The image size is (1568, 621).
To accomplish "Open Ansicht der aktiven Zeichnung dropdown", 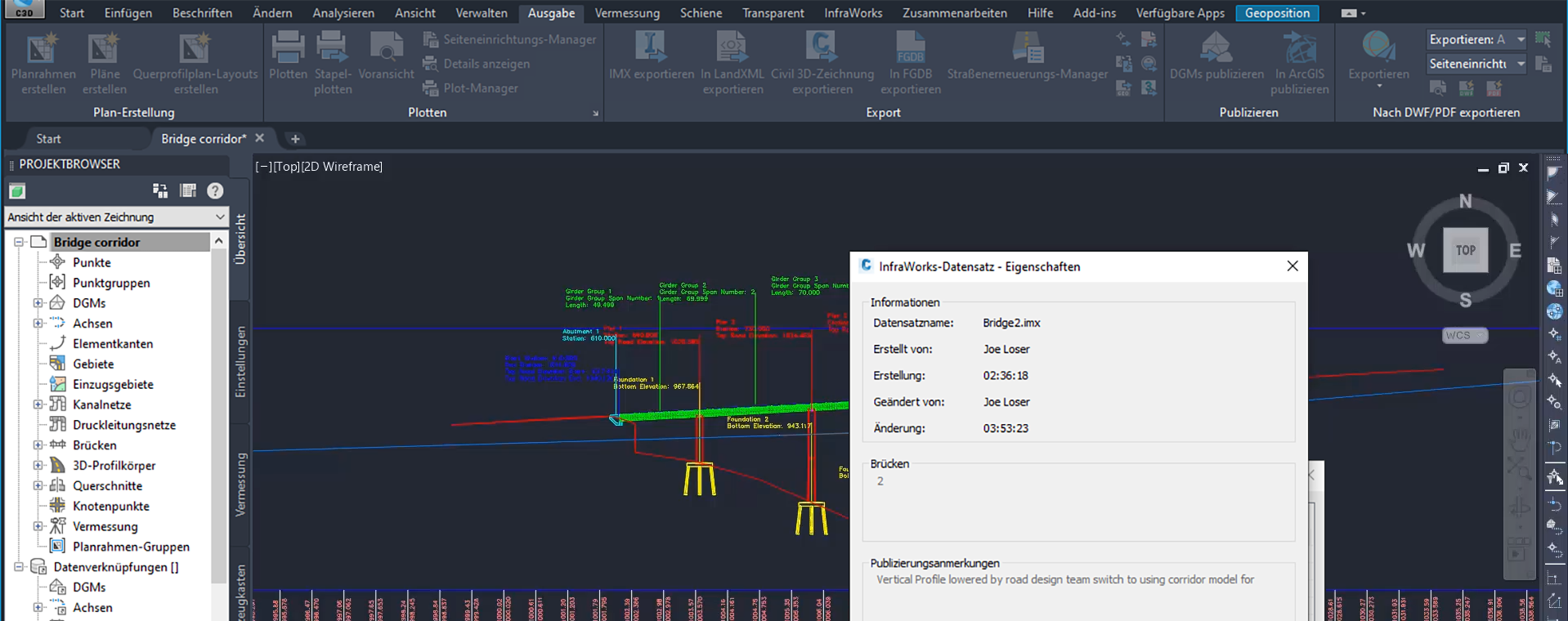I will point(116,217).
